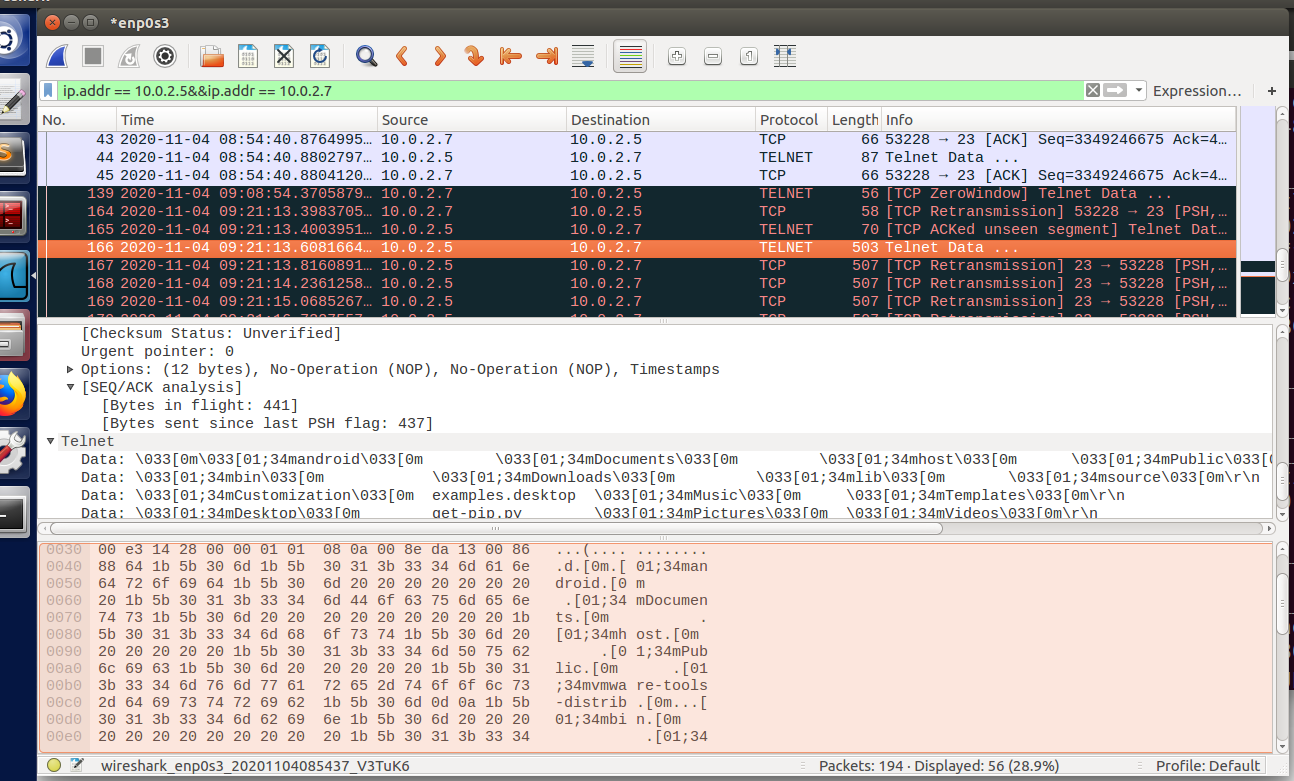Click inside the display filter field
The height and width of the screenshot is (781, 1294).
(570, 90)
